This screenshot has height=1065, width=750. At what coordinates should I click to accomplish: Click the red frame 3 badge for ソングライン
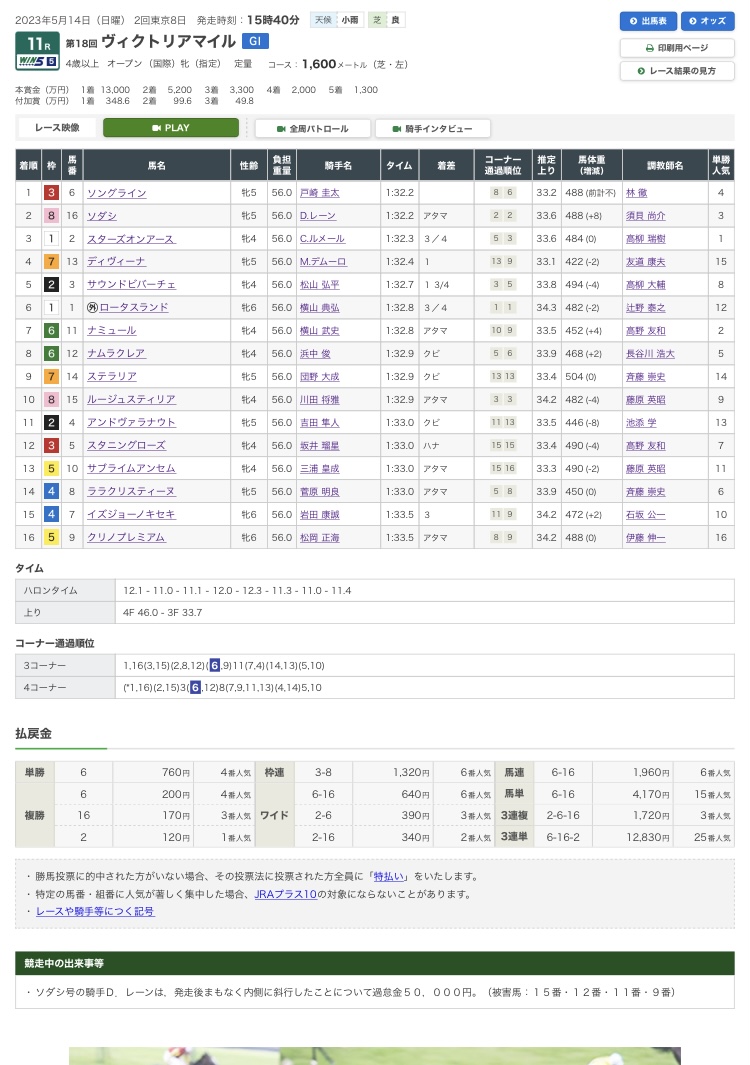51,193
